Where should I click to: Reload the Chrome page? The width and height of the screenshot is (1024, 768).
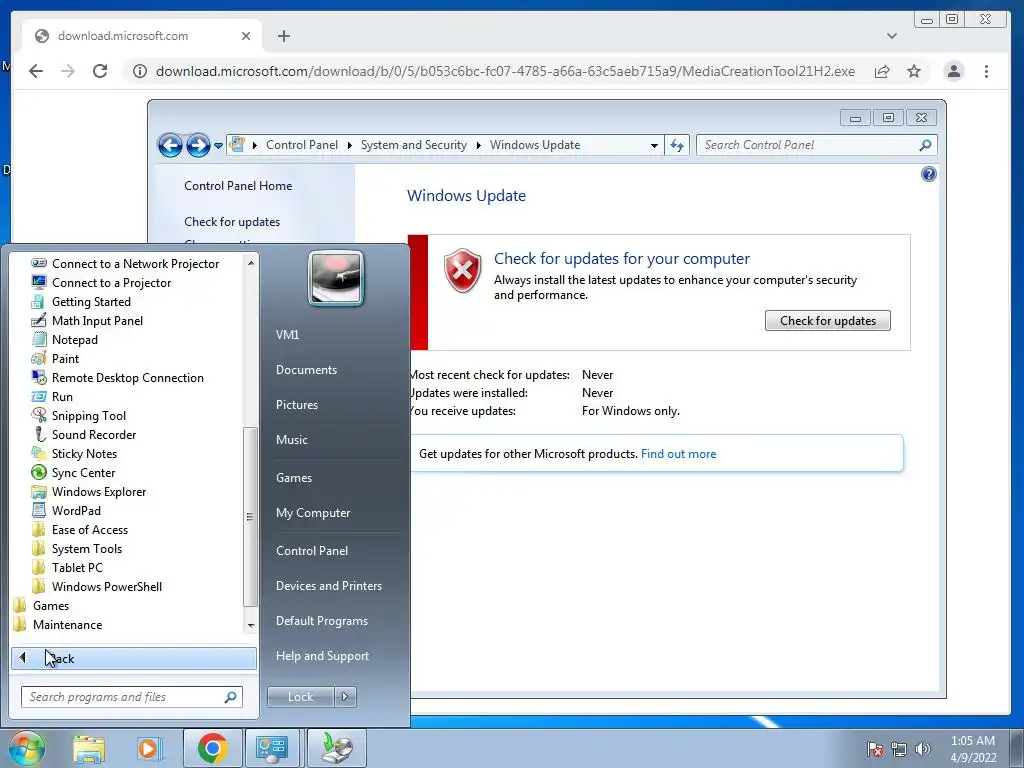(99, 71)
